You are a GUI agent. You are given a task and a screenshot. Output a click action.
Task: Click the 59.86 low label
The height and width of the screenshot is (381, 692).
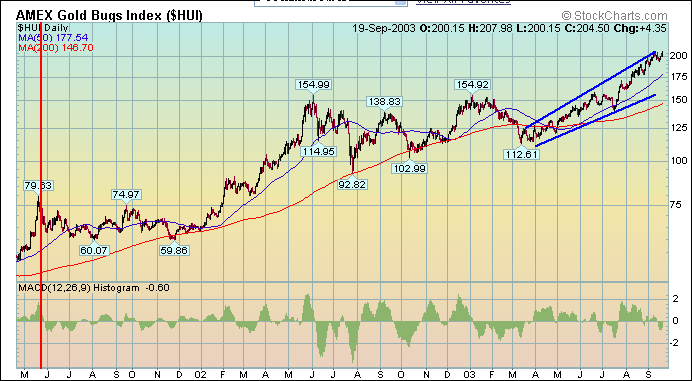[174, 250]
